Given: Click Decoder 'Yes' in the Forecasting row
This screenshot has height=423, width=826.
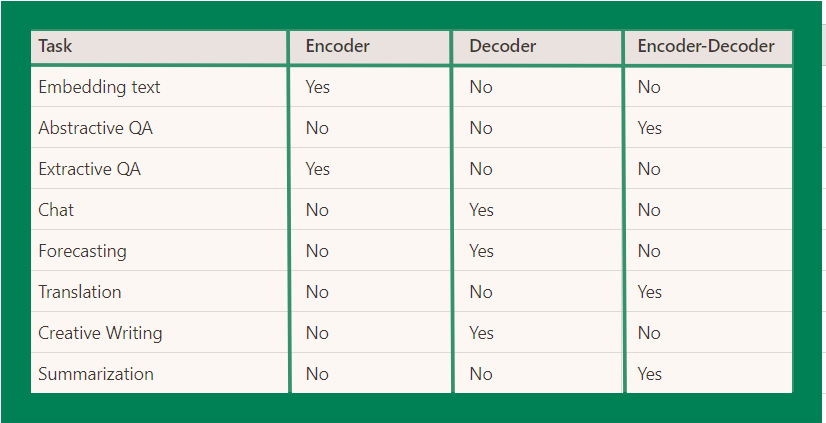Looking at the screenshot, I should pos(481,251).
